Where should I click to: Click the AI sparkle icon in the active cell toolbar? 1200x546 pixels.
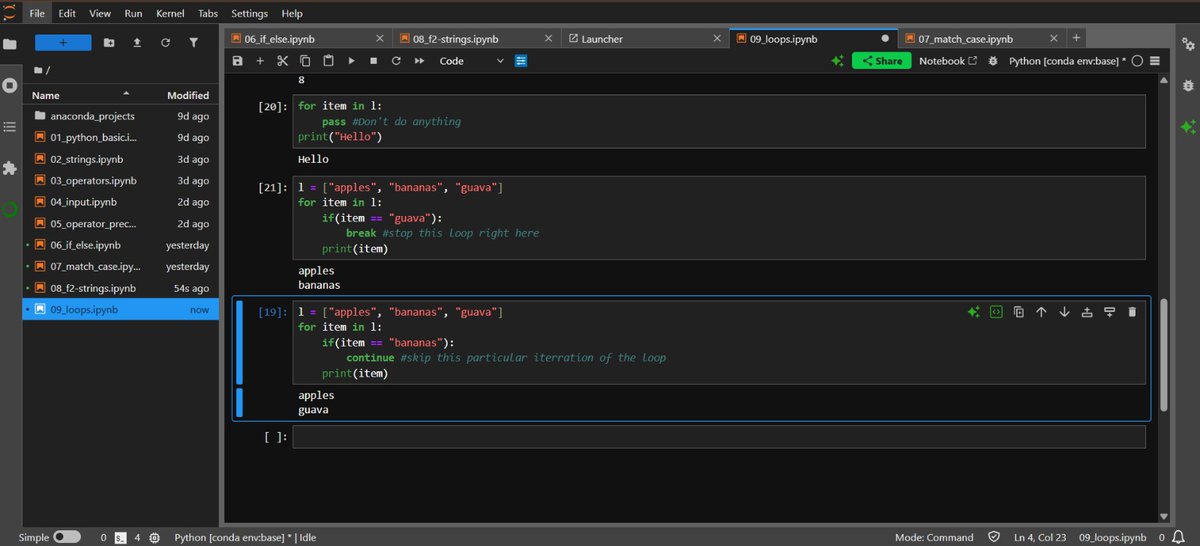click(x=973, y=312)
